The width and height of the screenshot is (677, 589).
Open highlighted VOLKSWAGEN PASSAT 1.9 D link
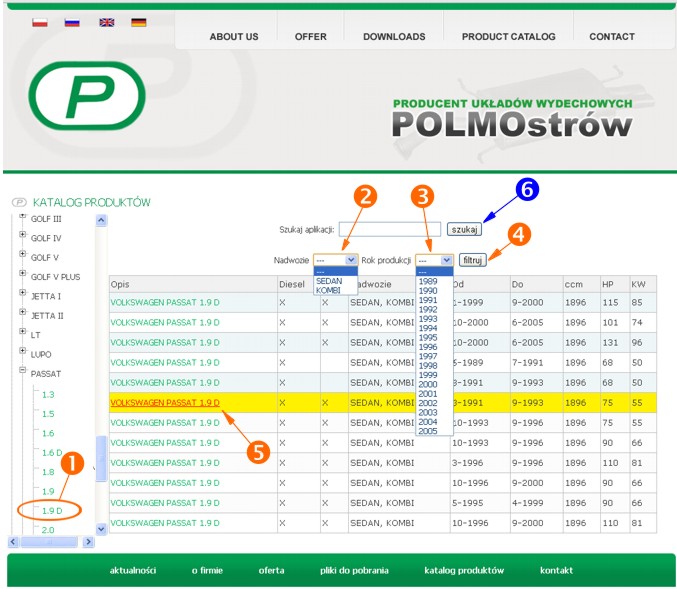click(164, 402)
